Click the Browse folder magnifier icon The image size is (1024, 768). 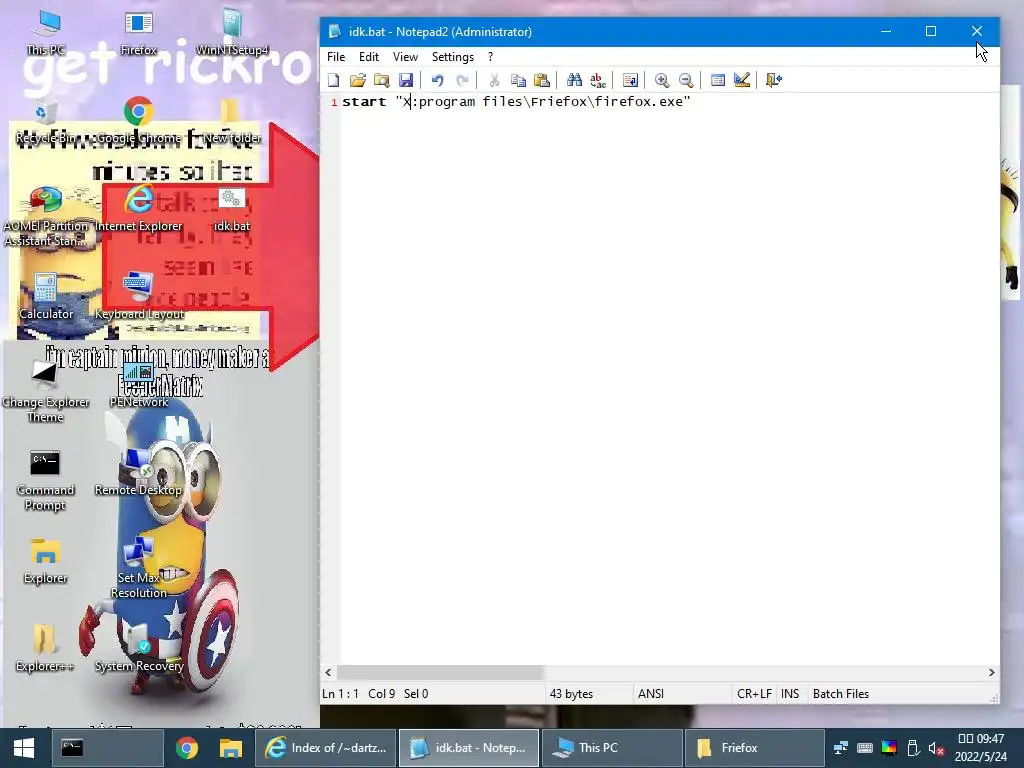[381, 80]
